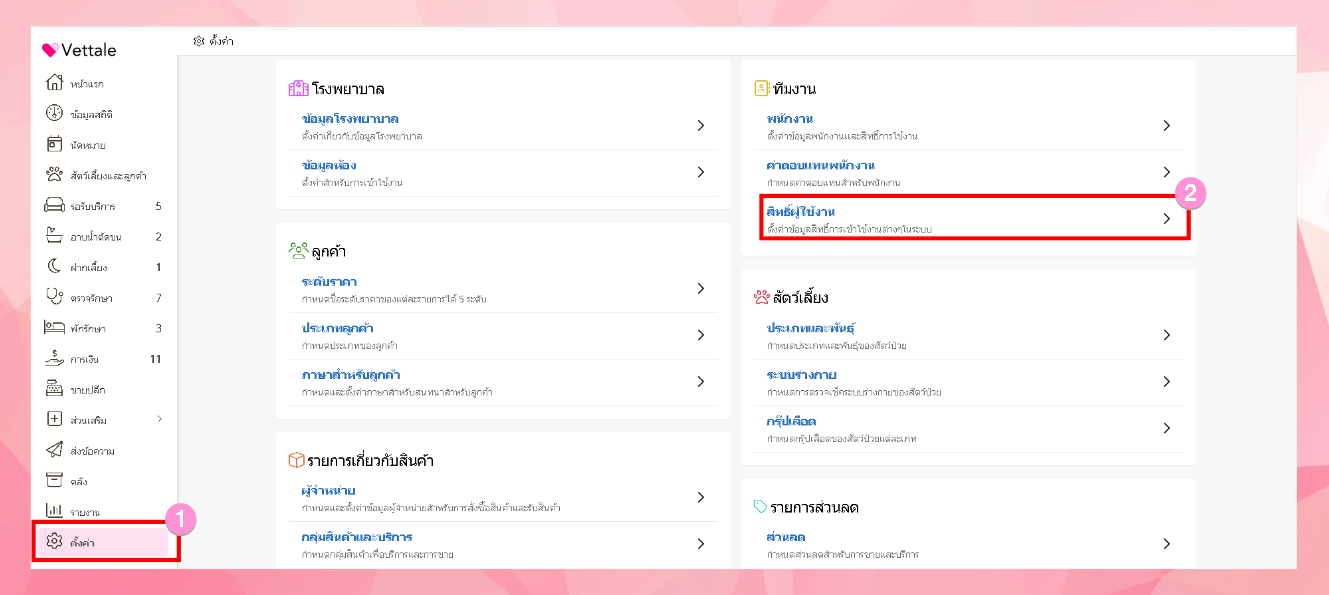Open reports via the bar chart icon

(x=55, y=511)
